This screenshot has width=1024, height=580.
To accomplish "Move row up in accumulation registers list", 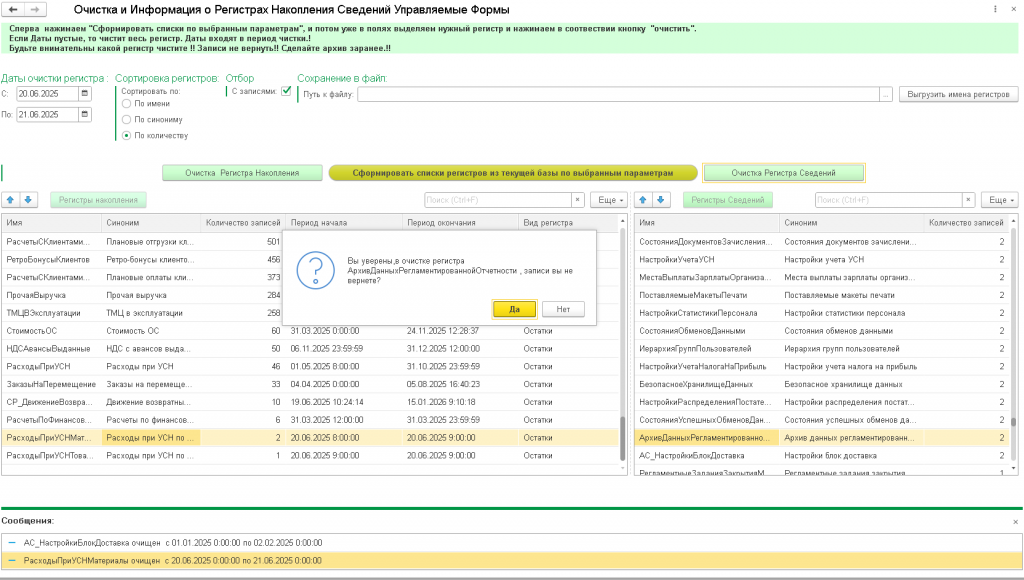I will point(11,200).
